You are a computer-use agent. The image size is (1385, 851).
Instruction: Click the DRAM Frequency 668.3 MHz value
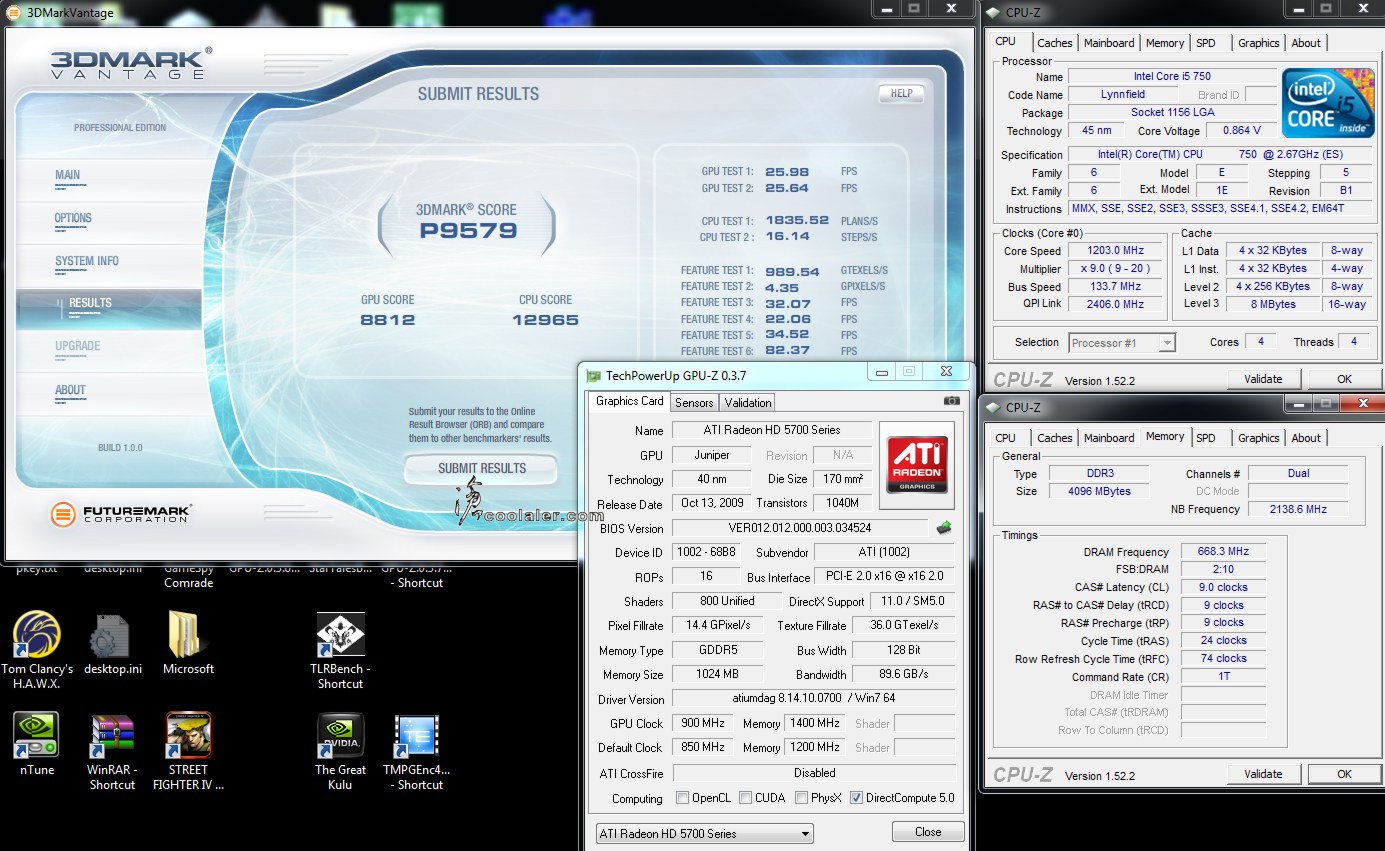(1223, 552)
